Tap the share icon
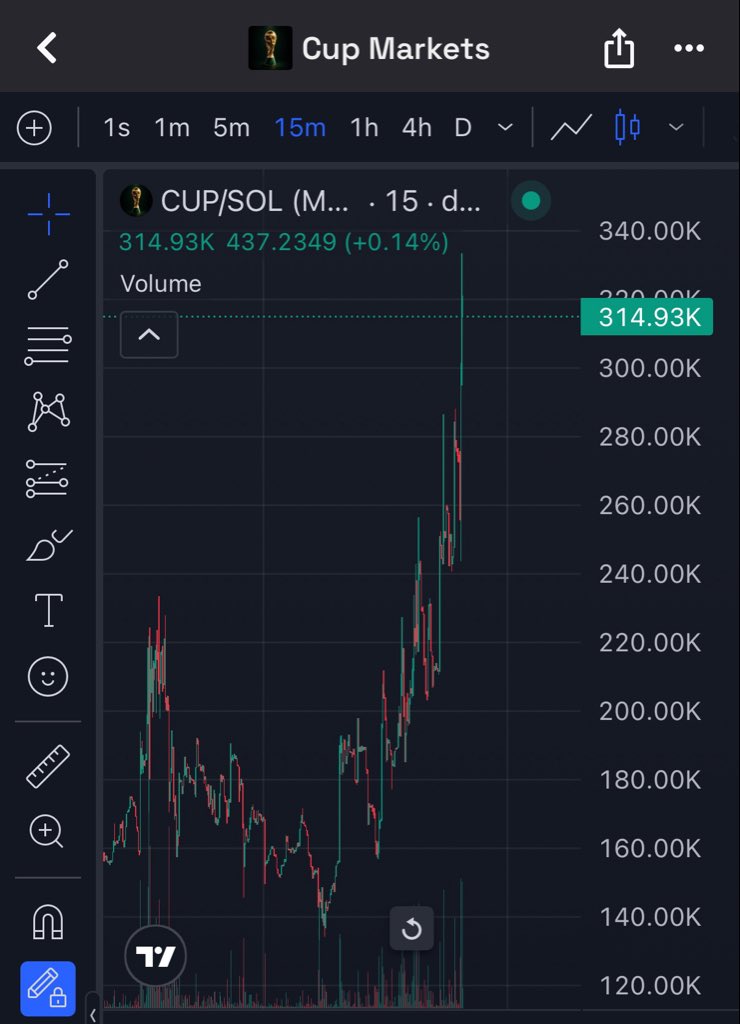 click(619, 48)
